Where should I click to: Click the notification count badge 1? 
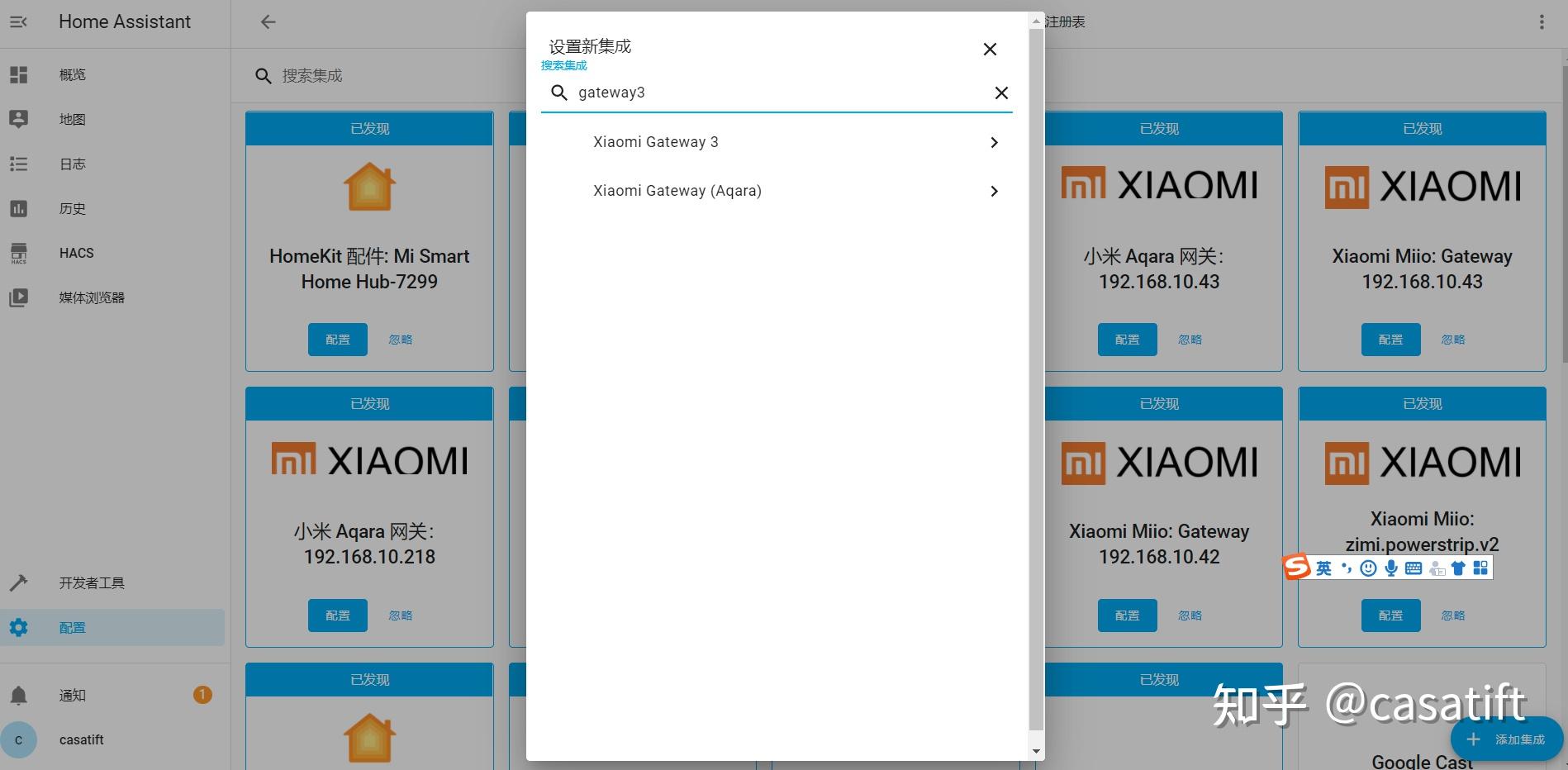tap(202, 696)
